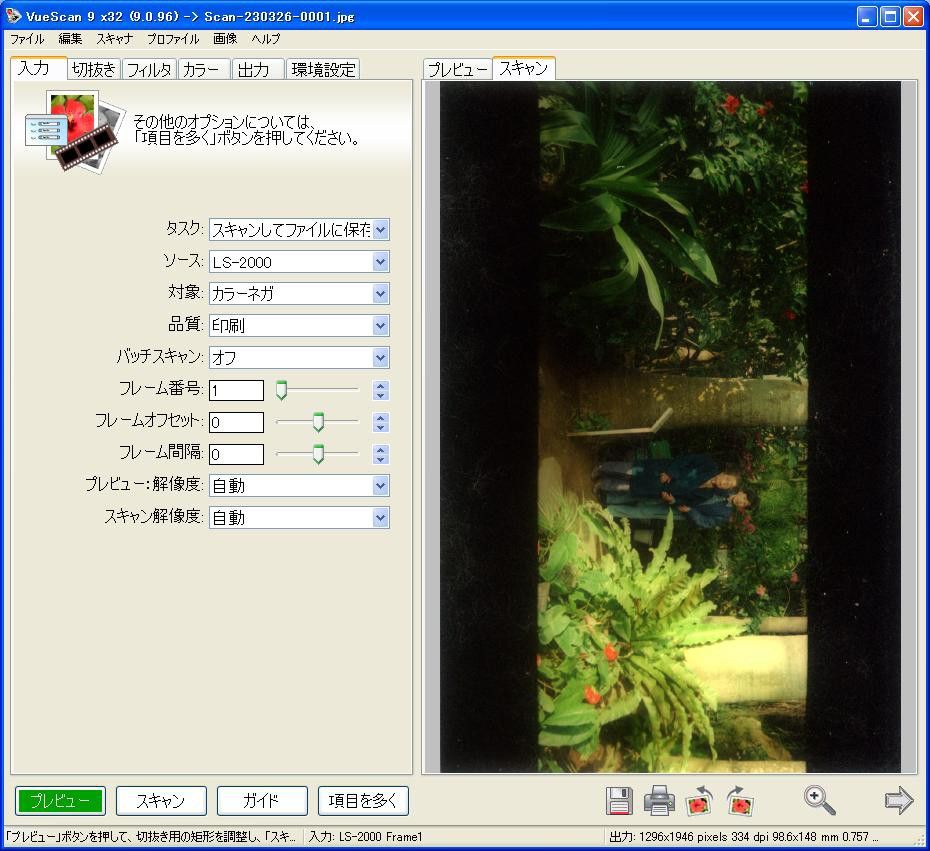Screen dimensions: 930x851
Task: Click the VueScan title bar app icon
Action: coord(13,16)
